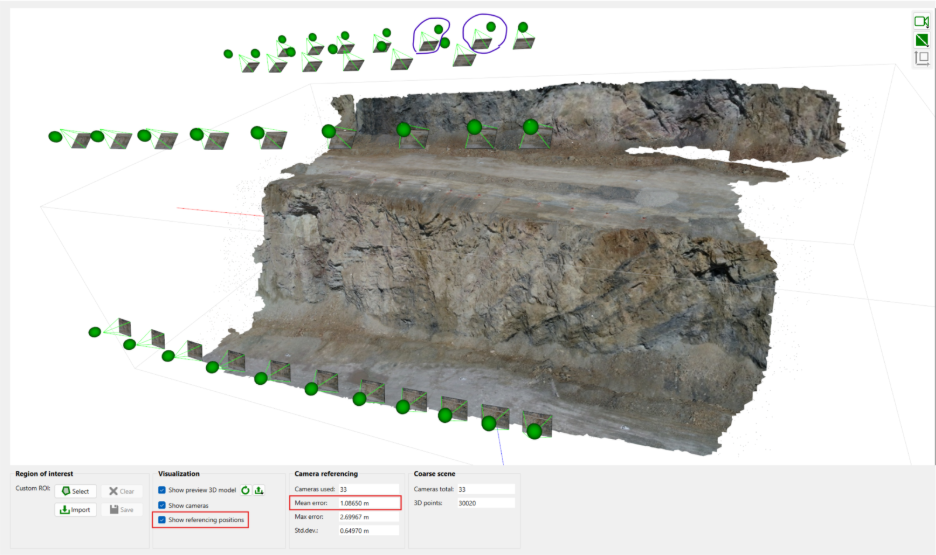Click the Clear ROI button

[x=121, y=491]
